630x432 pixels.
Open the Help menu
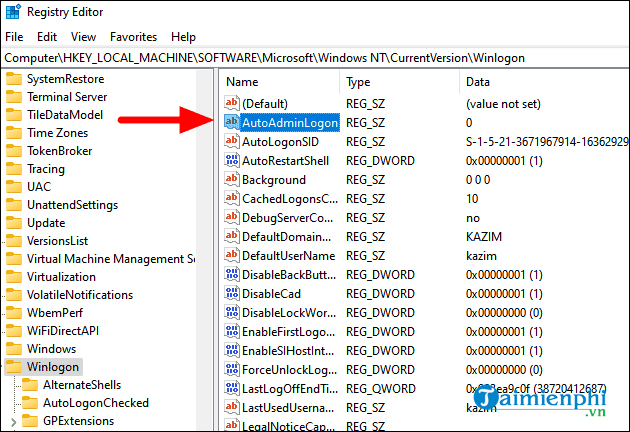coord(183,37)
